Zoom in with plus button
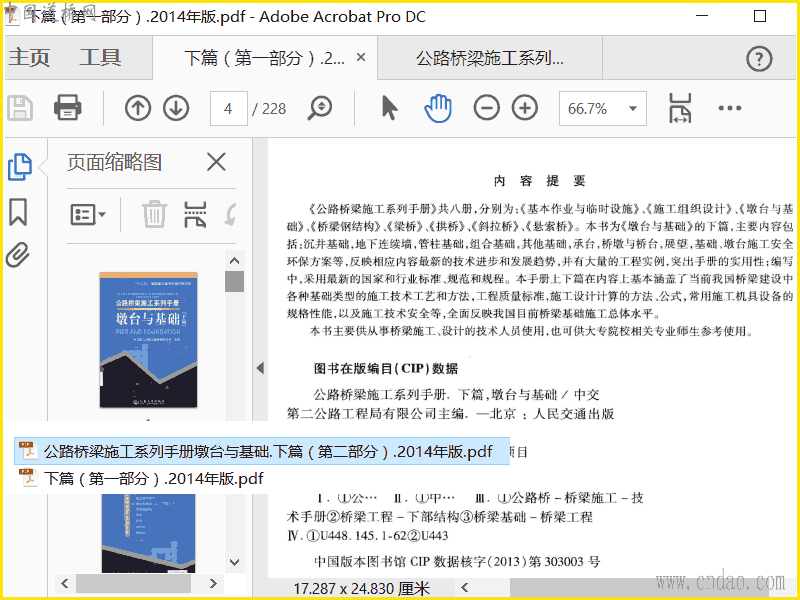The image size is (800, 600). (x=525, y=108)
